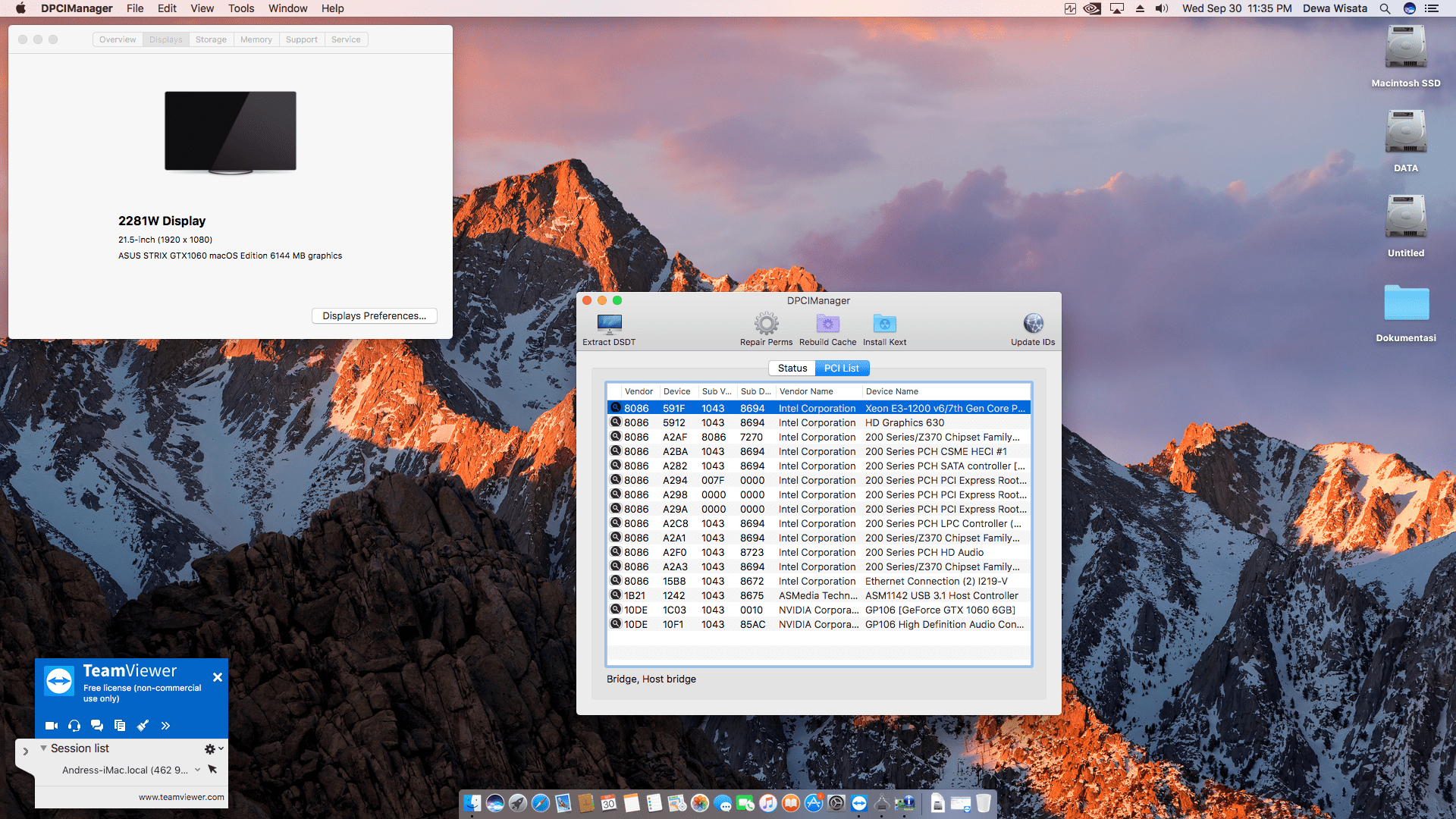Click the TeamViewer whiteboard brush icon
This screenshot has height=819, width=1456.
coord(143,726)
